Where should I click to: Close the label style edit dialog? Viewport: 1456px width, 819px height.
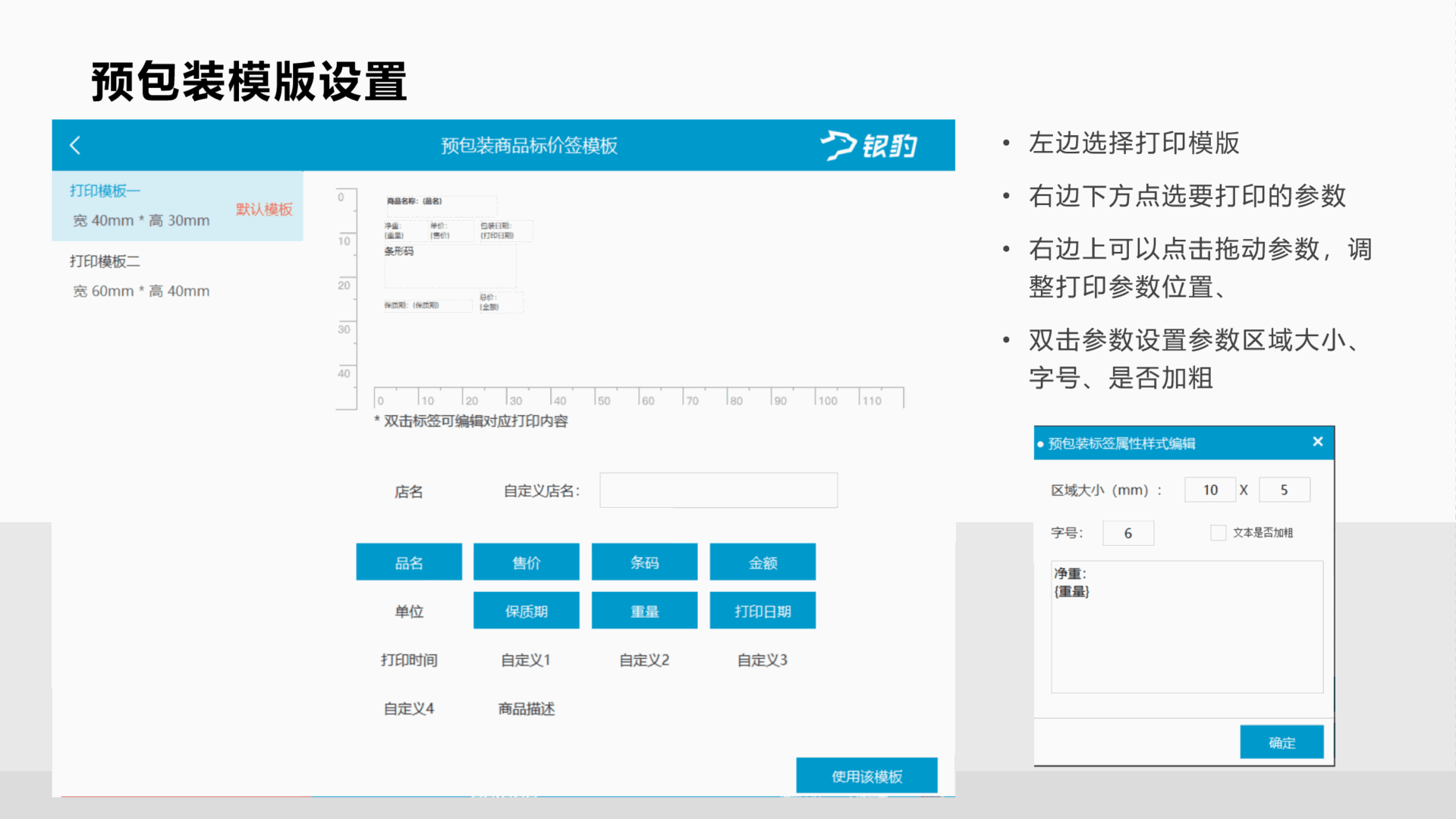[x=1317, y=442]
